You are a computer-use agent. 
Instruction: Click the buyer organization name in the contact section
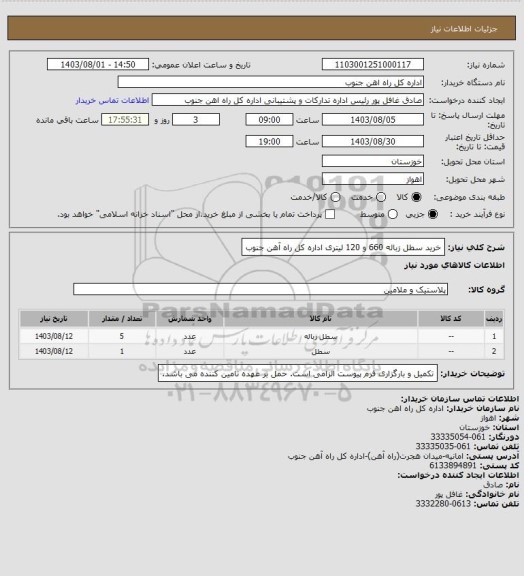click(x=405, y=408)
